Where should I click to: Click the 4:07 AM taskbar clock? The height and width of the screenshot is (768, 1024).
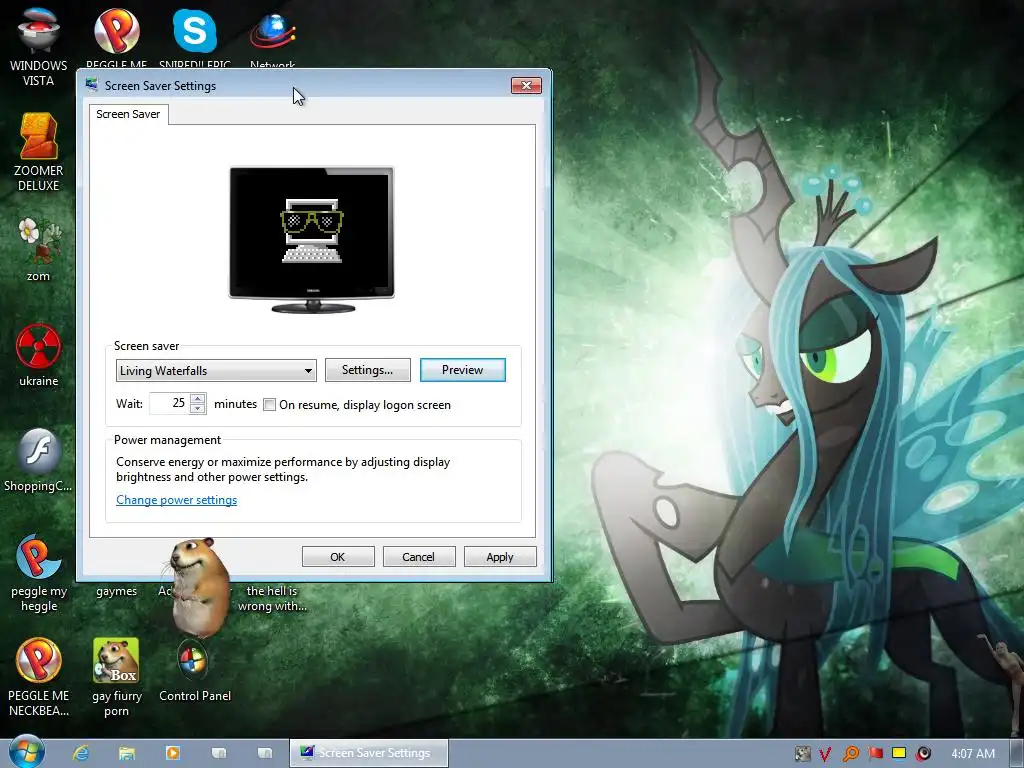(x=973, y=754)
